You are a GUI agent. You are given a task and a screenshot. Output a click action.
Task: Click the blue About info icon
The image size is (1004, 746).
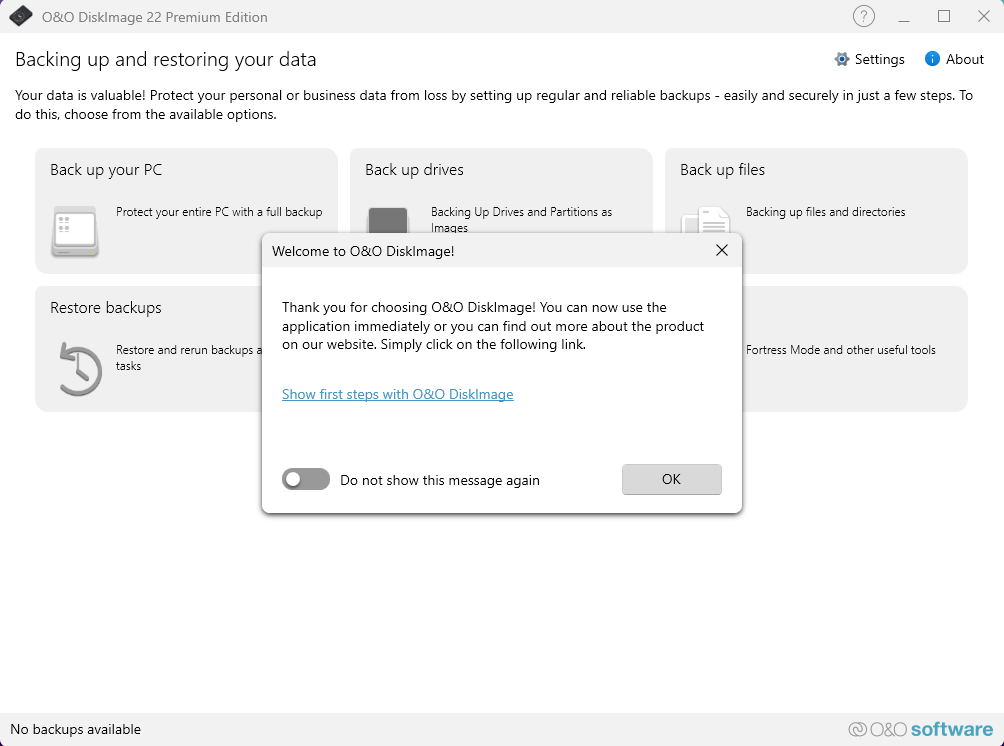932,59
